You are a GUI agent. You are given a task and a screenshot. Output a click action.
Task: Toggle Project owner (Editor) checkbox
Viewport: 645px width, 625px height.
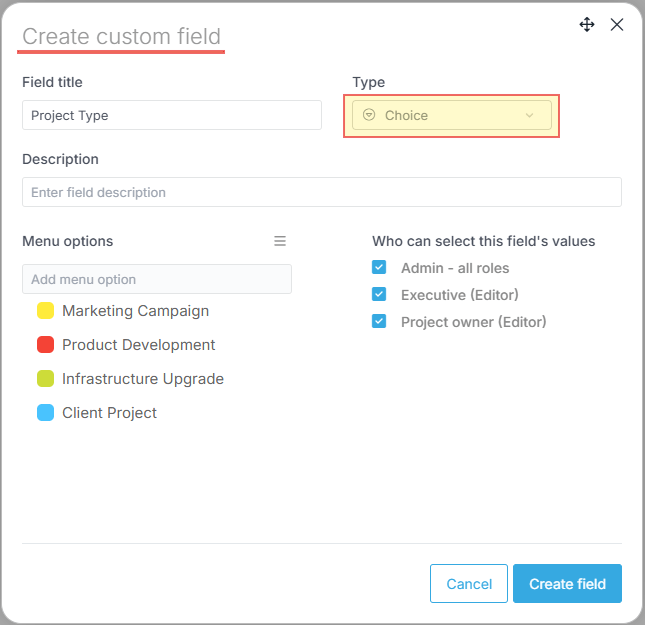pos(379,322)
